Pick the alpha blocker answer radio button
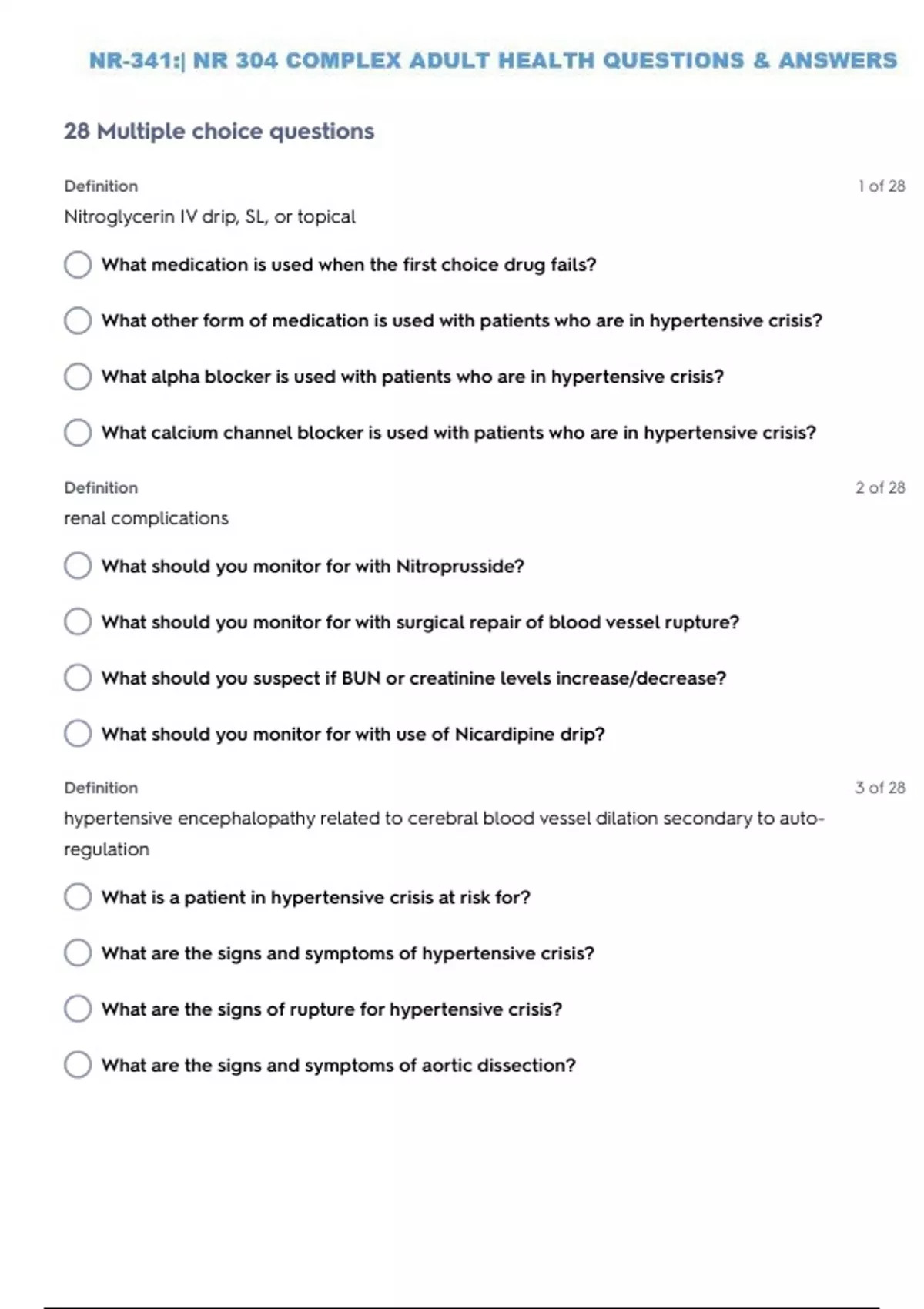Viewport: 924px width, 1309px height. [x=78, y=377]
